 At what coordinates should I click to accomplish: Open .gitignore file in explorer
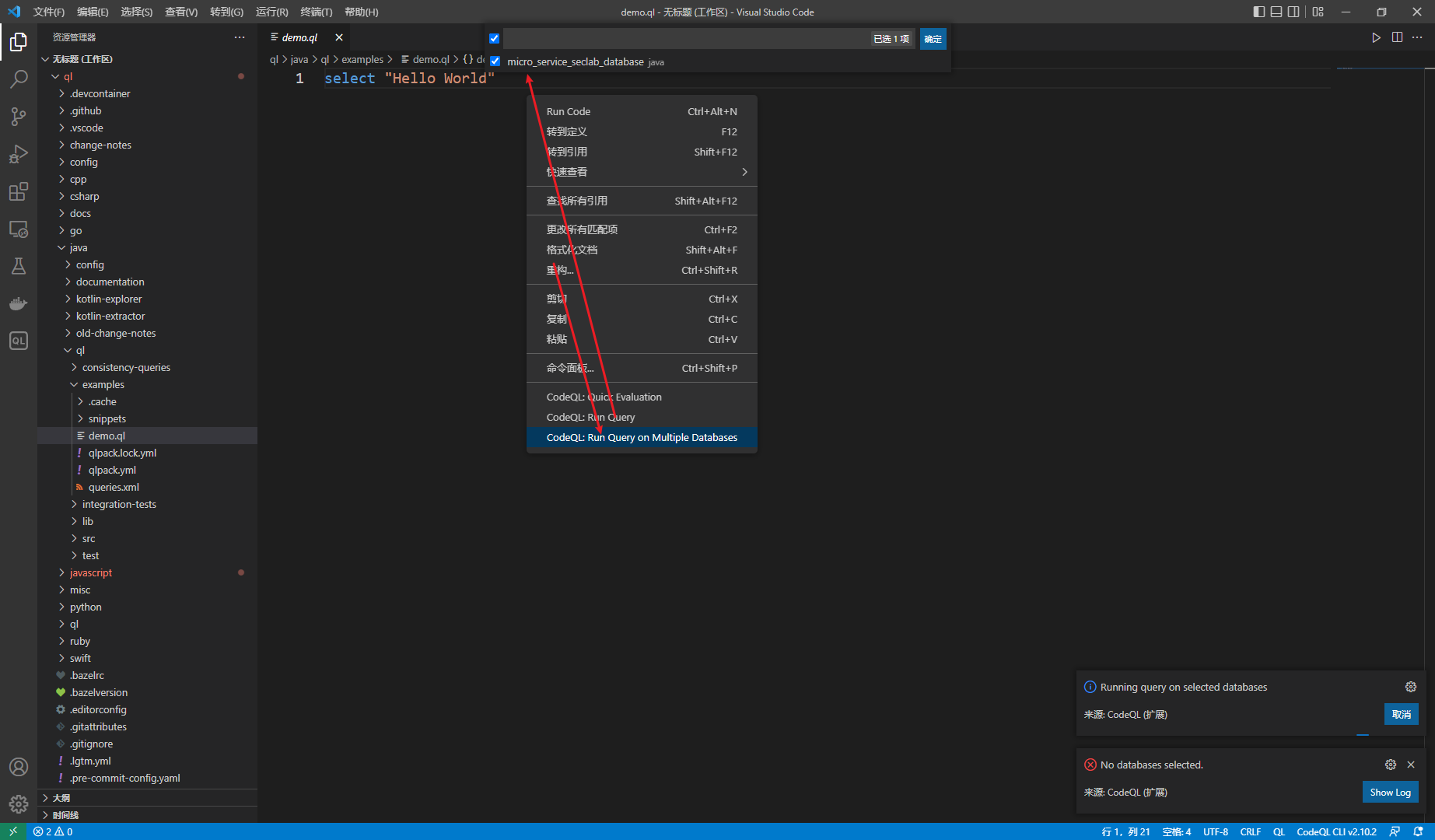[91, 744]
